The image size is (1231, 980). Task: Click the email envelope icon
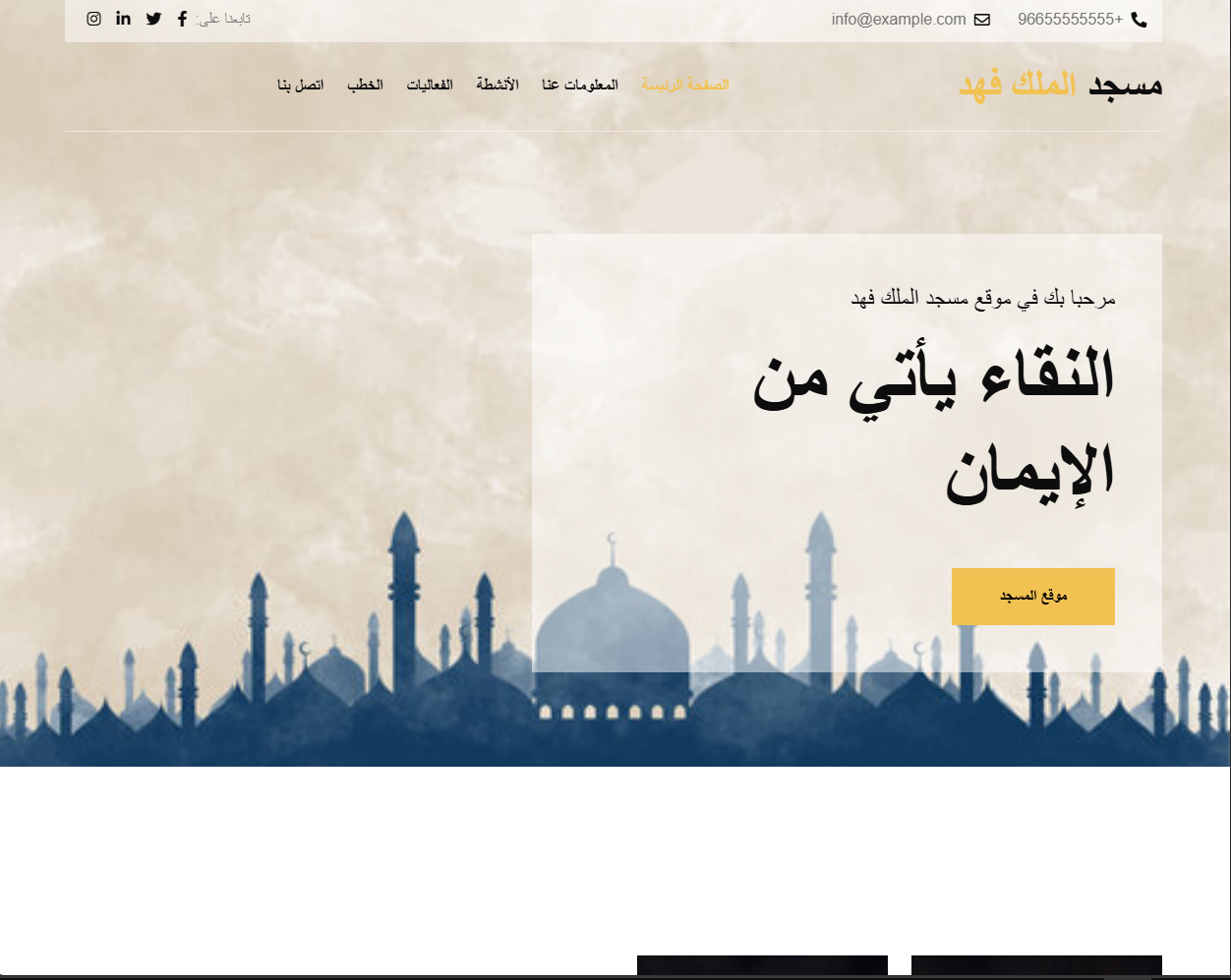point(981,19)
